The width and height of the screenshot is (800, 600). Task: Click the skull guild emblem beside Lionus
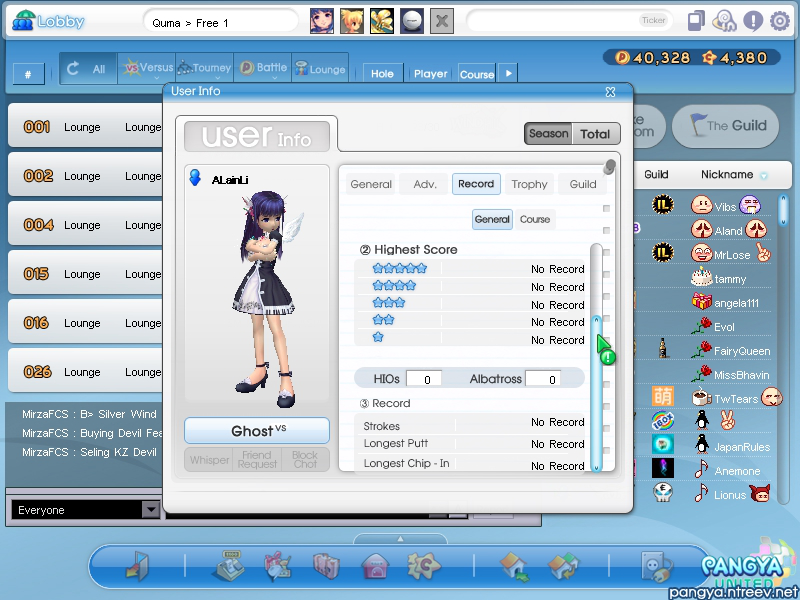663,492
